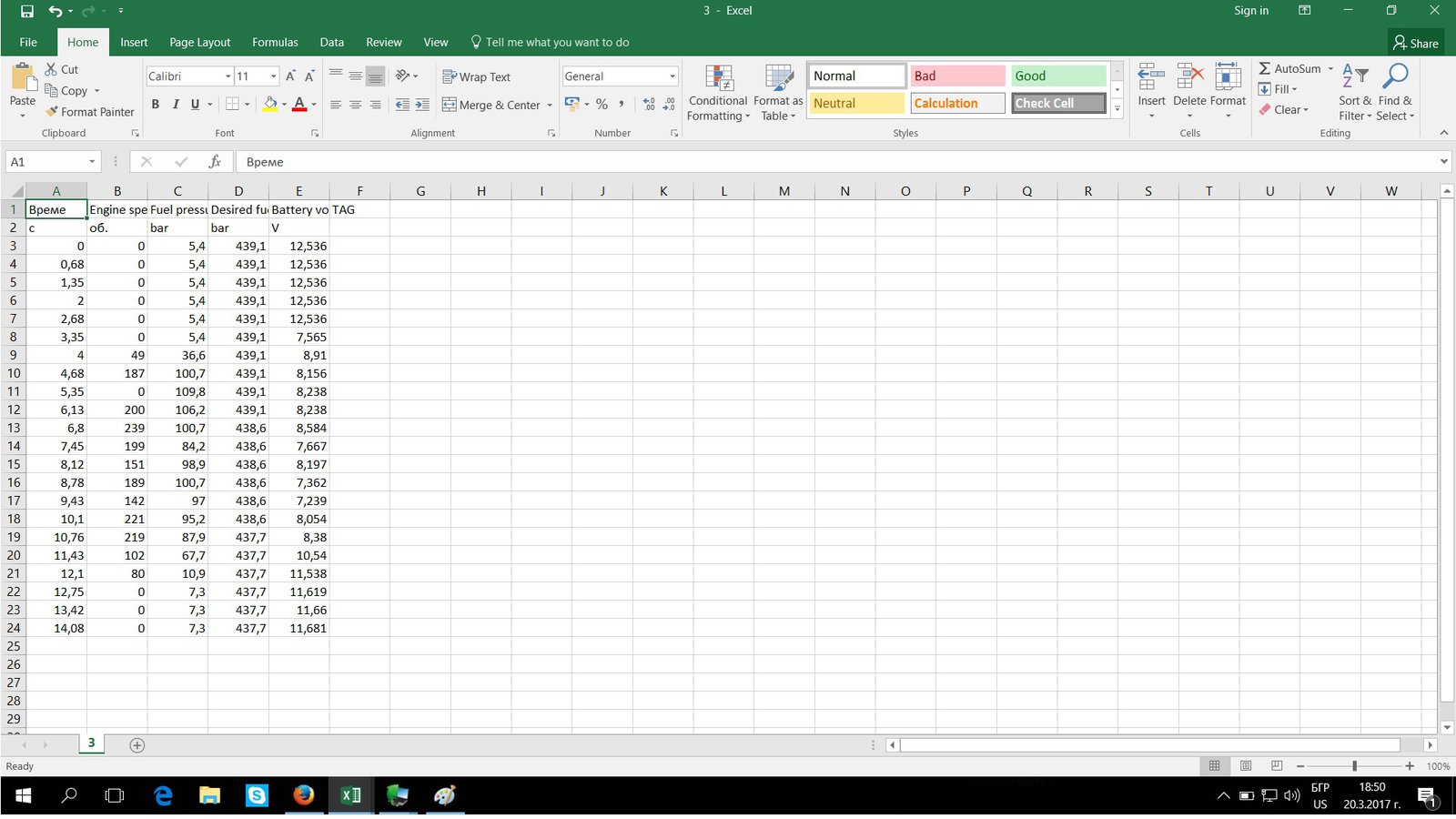Toggle Italic text formatting
Viewport: 1456px width, 819px height.
tap(176, 105)
